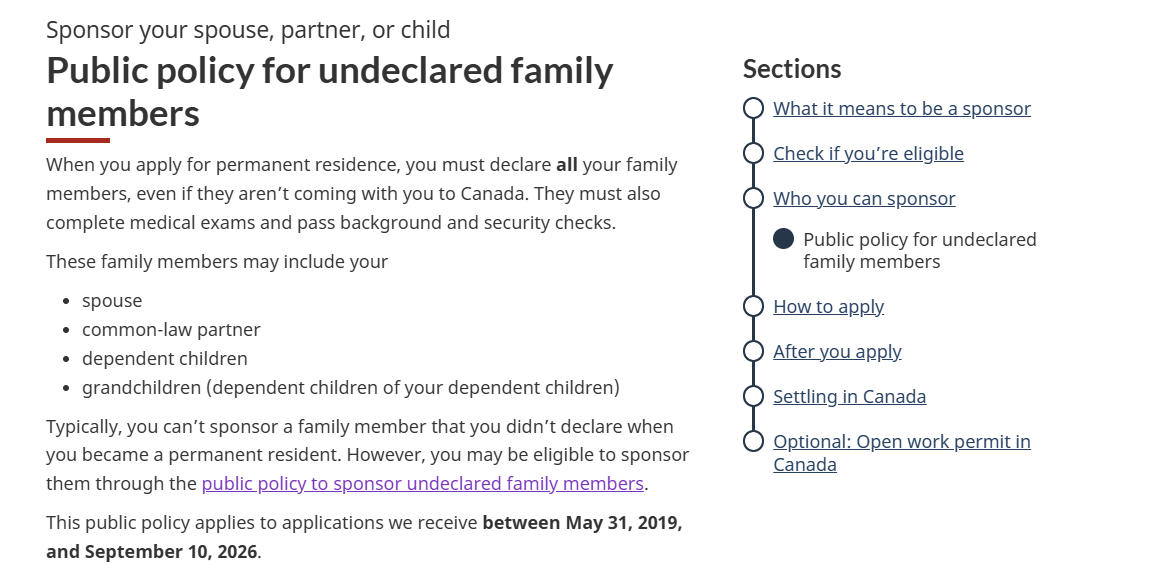Open After you apply section link
Viewport: 1152px width, 583px height.
pos(837,352)
